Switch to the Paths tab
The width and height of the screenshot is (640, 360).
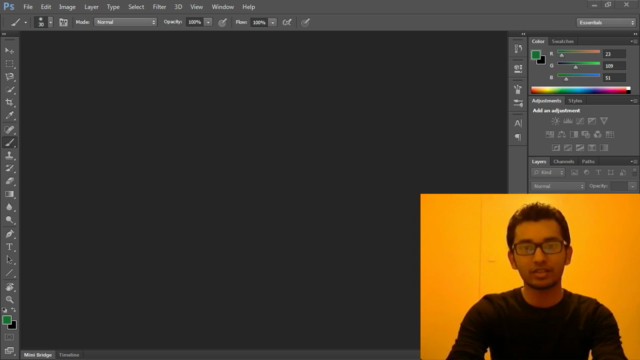tap(588, 162)
